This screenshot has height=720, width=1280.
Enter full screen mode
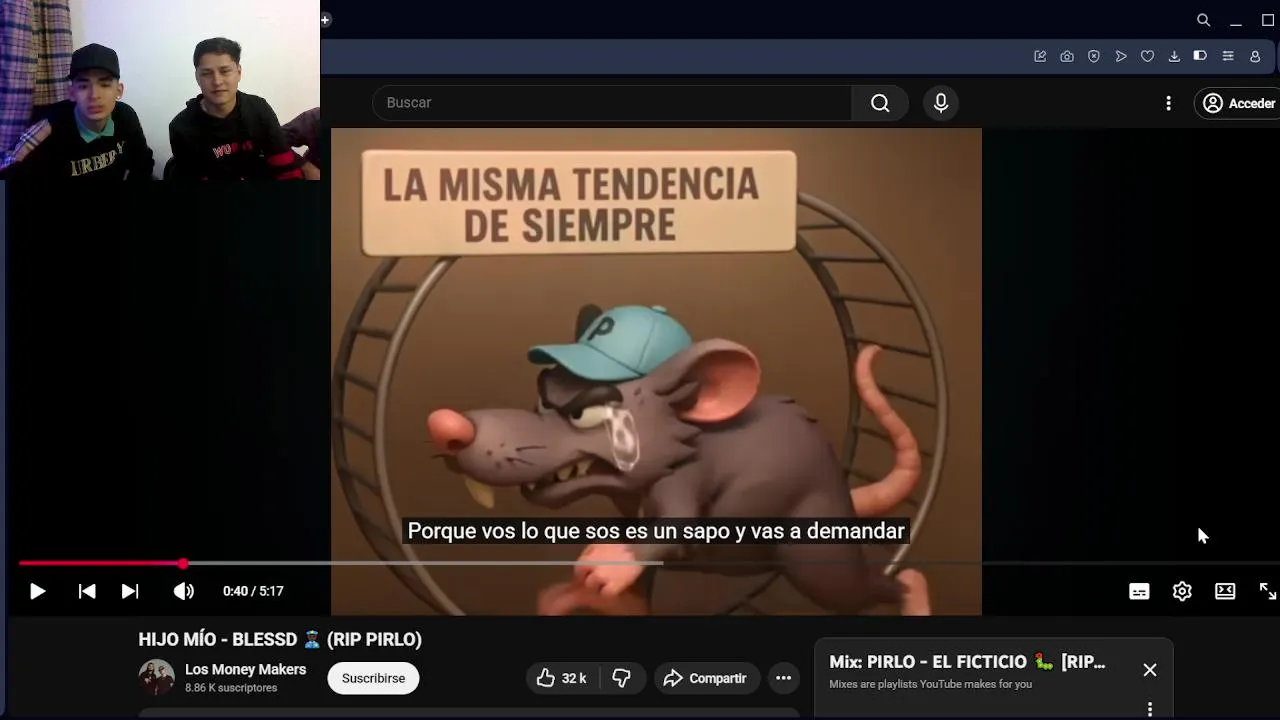tap(1268, 591)
